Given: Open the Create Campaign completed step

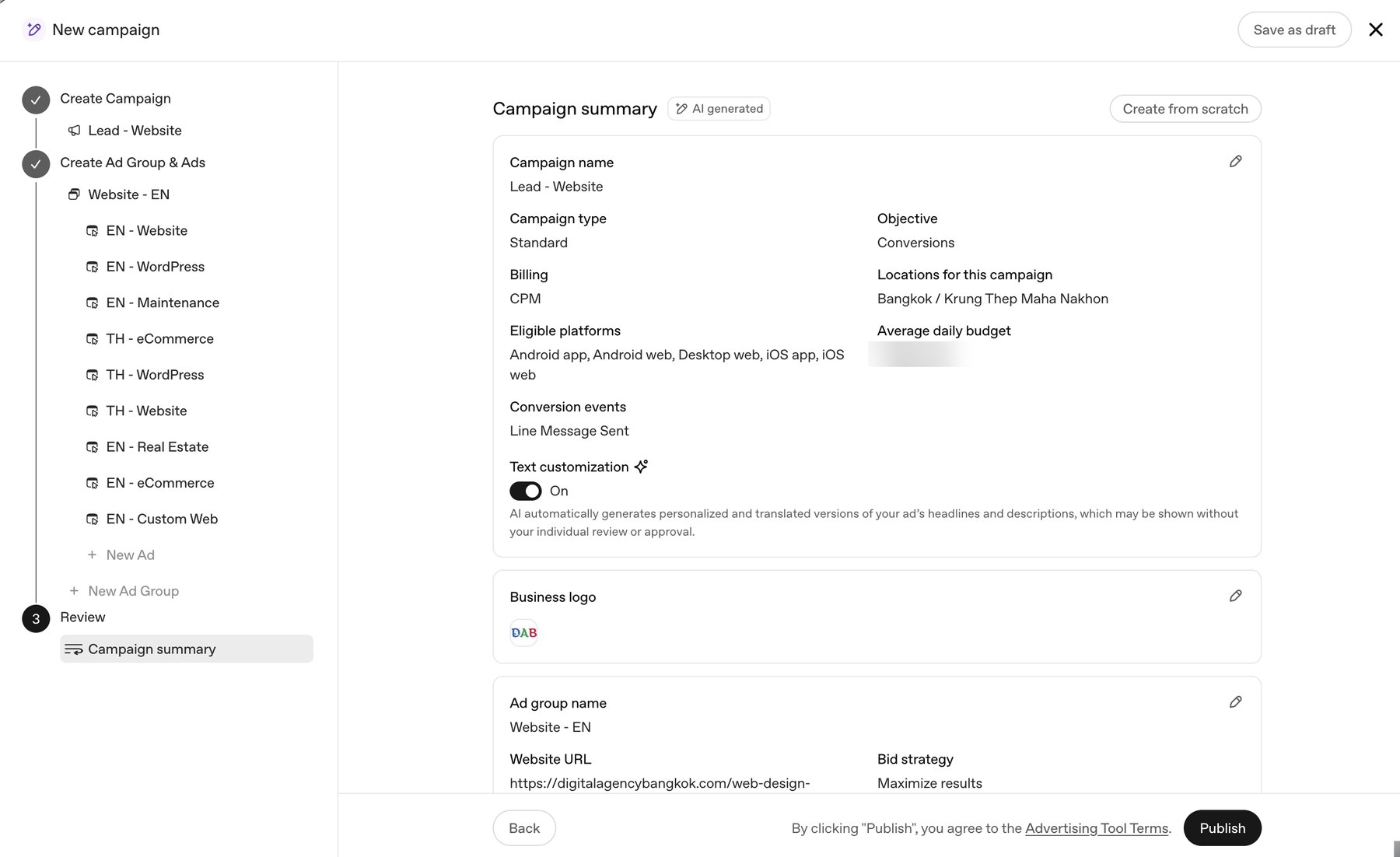Looking at the screenshot, I should pyautogui.click(x=115, y=99).
